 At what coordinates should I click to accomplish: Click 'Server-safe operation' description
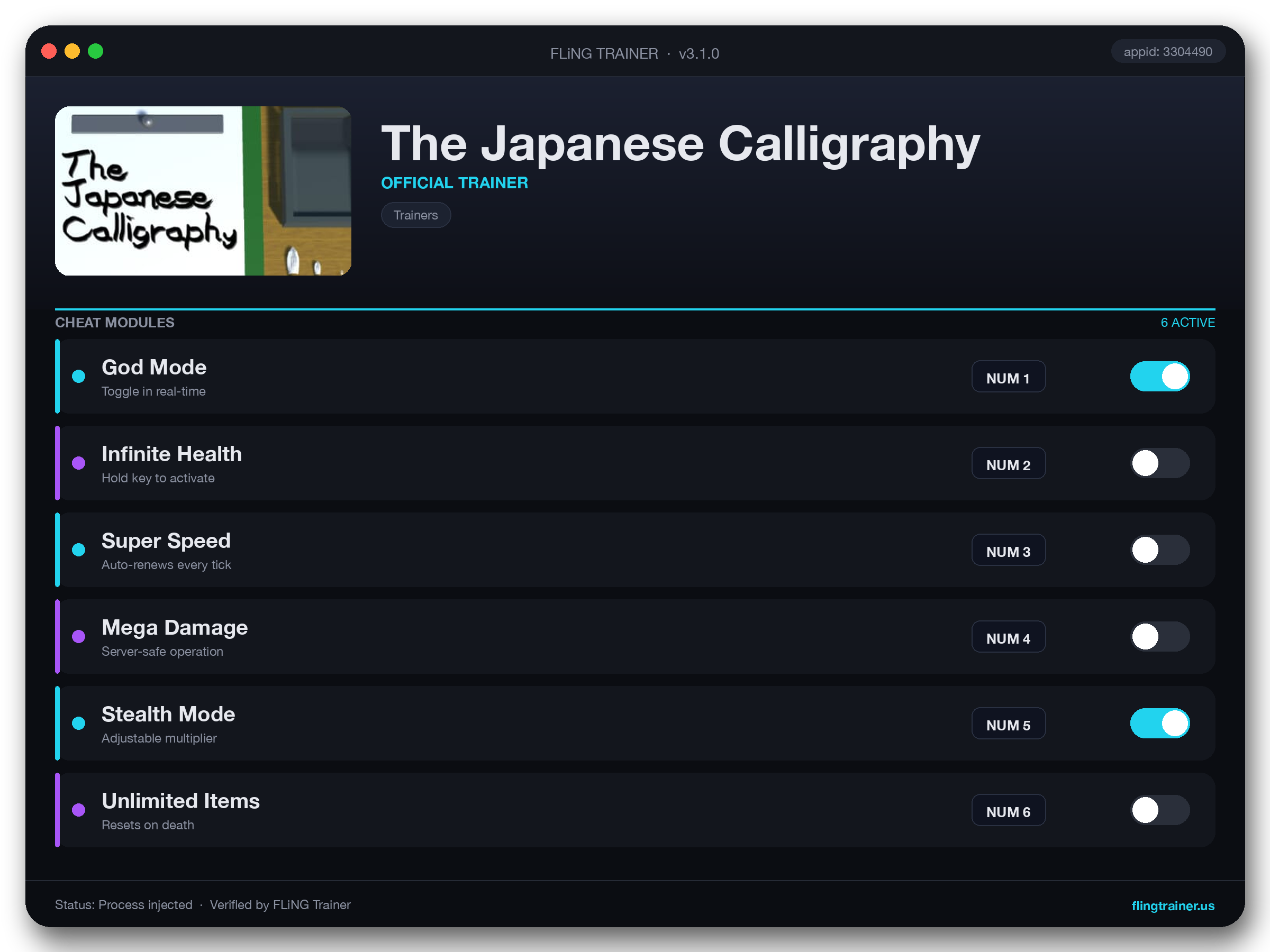point(162,651)
